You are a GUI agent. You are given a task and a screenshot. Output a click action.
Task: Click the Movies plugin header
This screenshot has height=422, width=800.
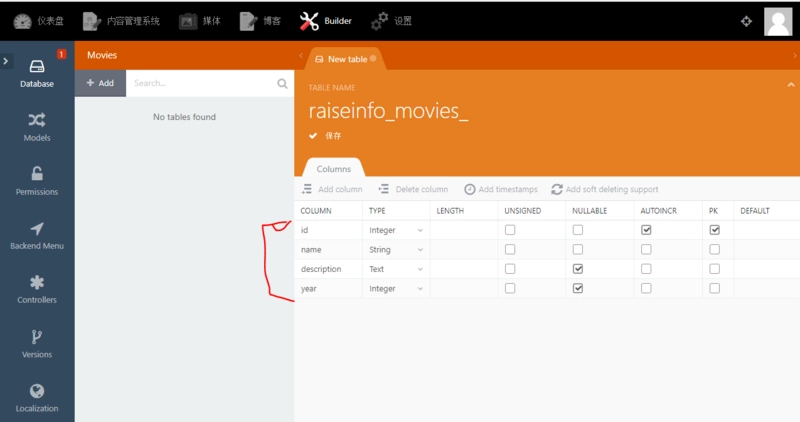pos(102,55)
